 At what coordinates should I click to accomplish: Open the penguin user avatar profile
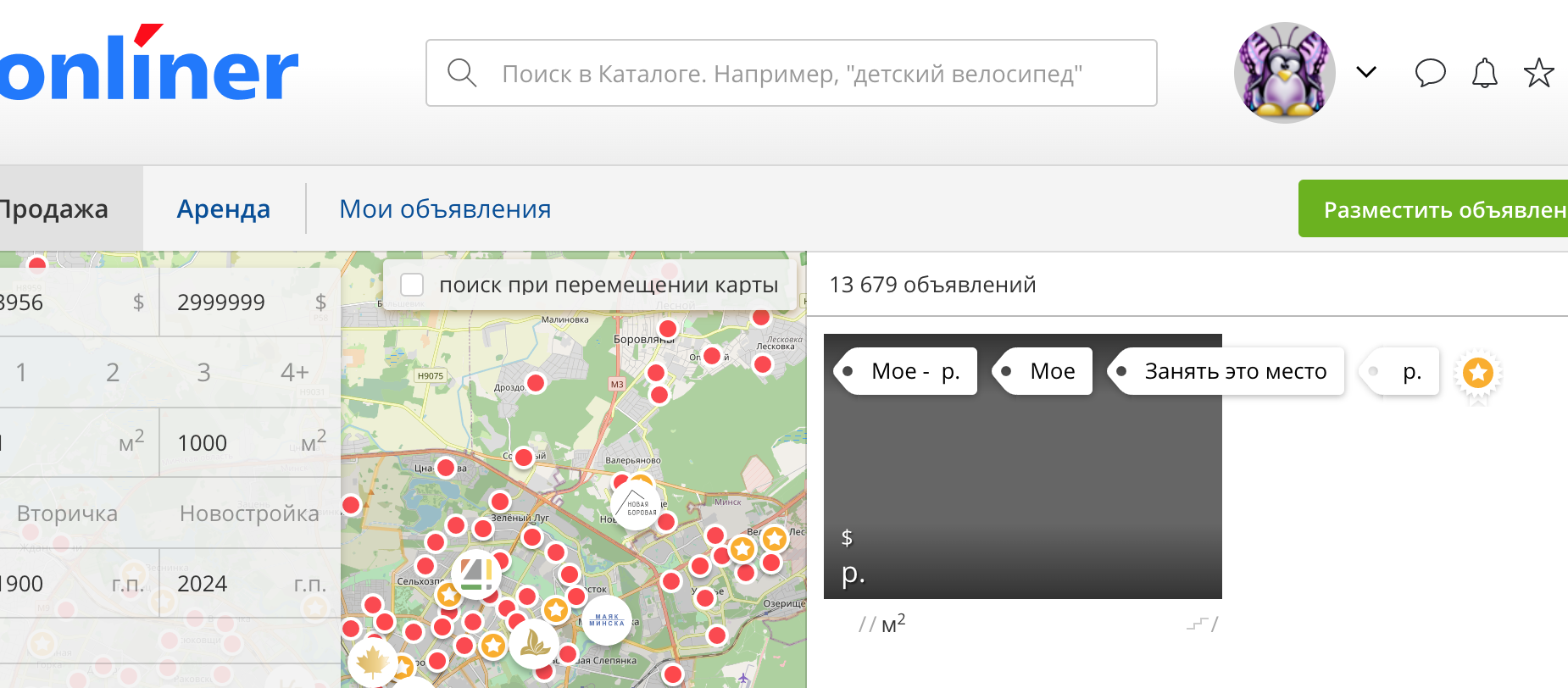click(x=1284, y=73)
